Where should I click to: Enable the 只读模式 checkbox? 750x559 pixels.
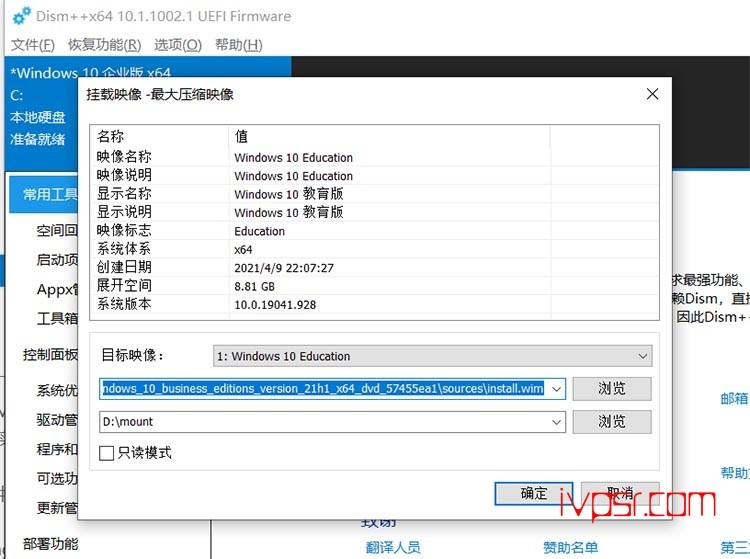[x=106, y=453]
